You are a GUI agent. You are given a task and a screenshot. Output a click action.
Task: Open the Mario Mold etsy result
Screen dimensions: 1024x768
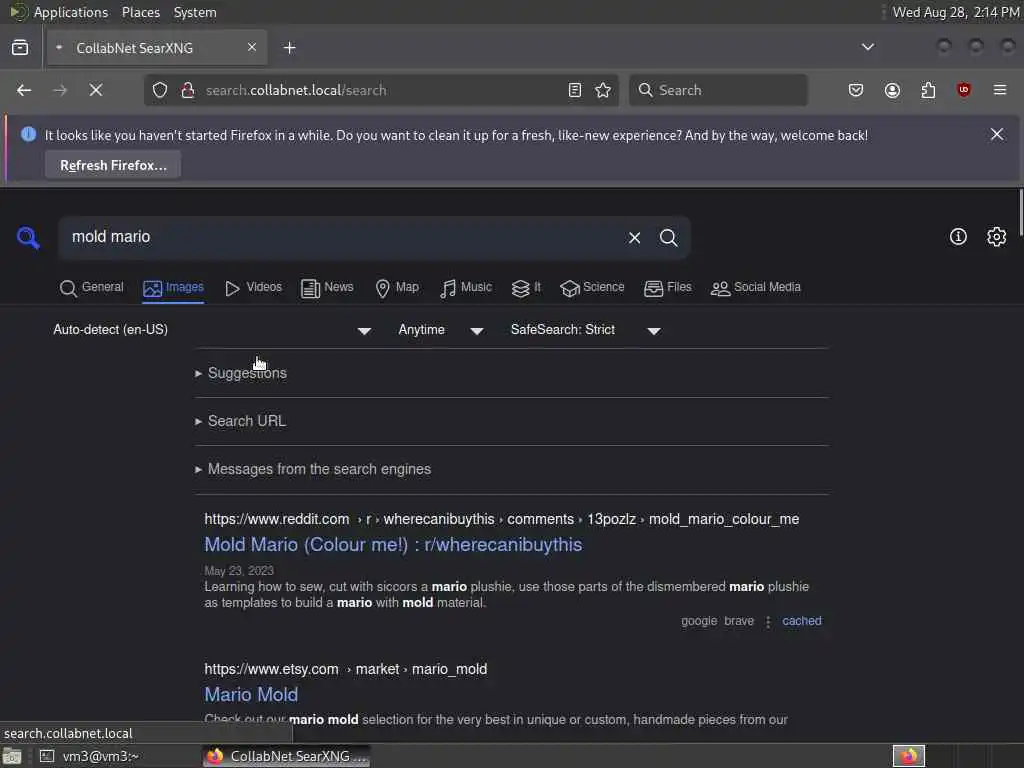pos(251,694)
